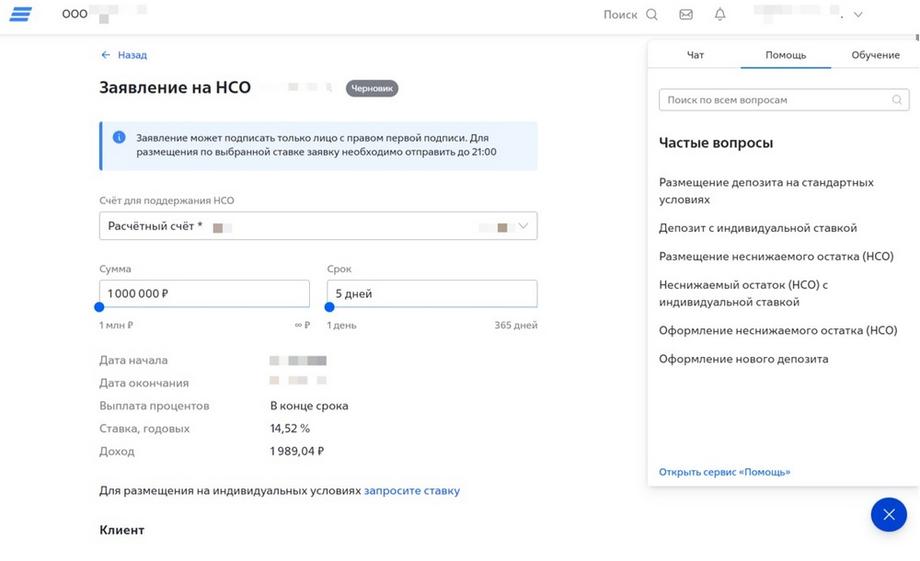Image resolution: width=920 pixels, height=561 pixels.
Task: Select the Помощь tab
Action: 785,55
